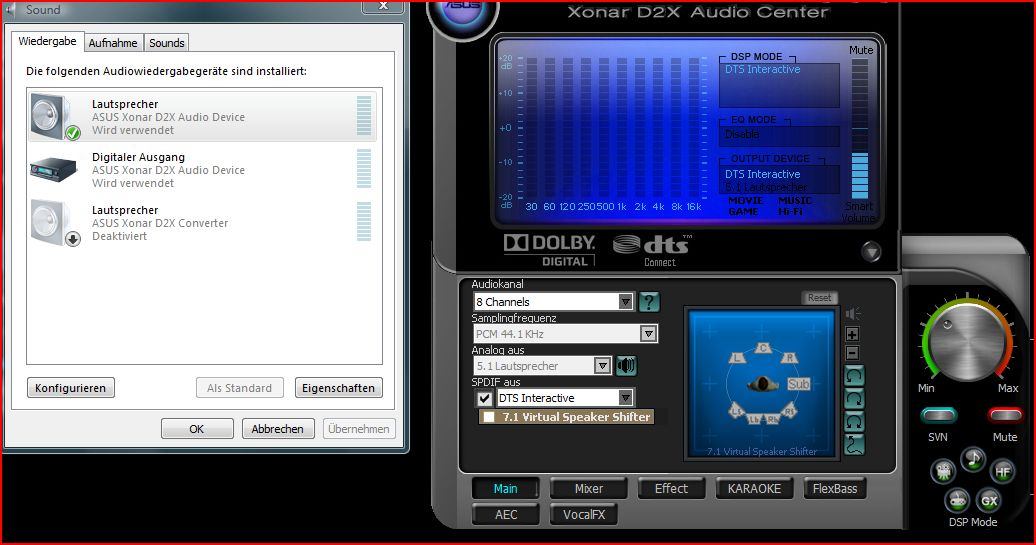The height and width of the screenshot is (545, 1036).
Task: Click the Digitaler Ausgang device icon
Action: [x=54, y=169]
